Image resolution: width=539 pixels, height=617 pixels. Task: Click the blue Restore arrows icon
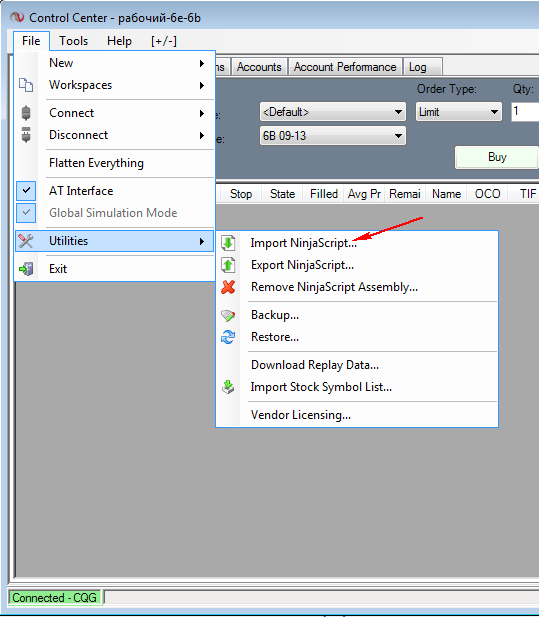click(228, 337)
